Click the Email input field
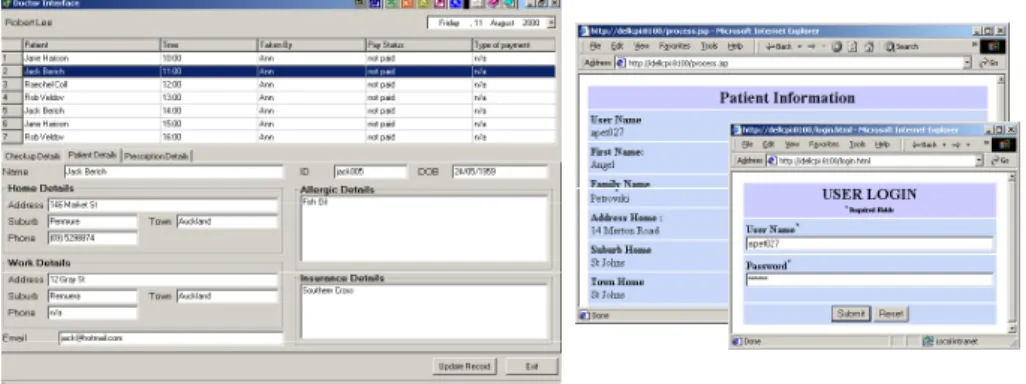1026x384 pixels. (170, 338)
